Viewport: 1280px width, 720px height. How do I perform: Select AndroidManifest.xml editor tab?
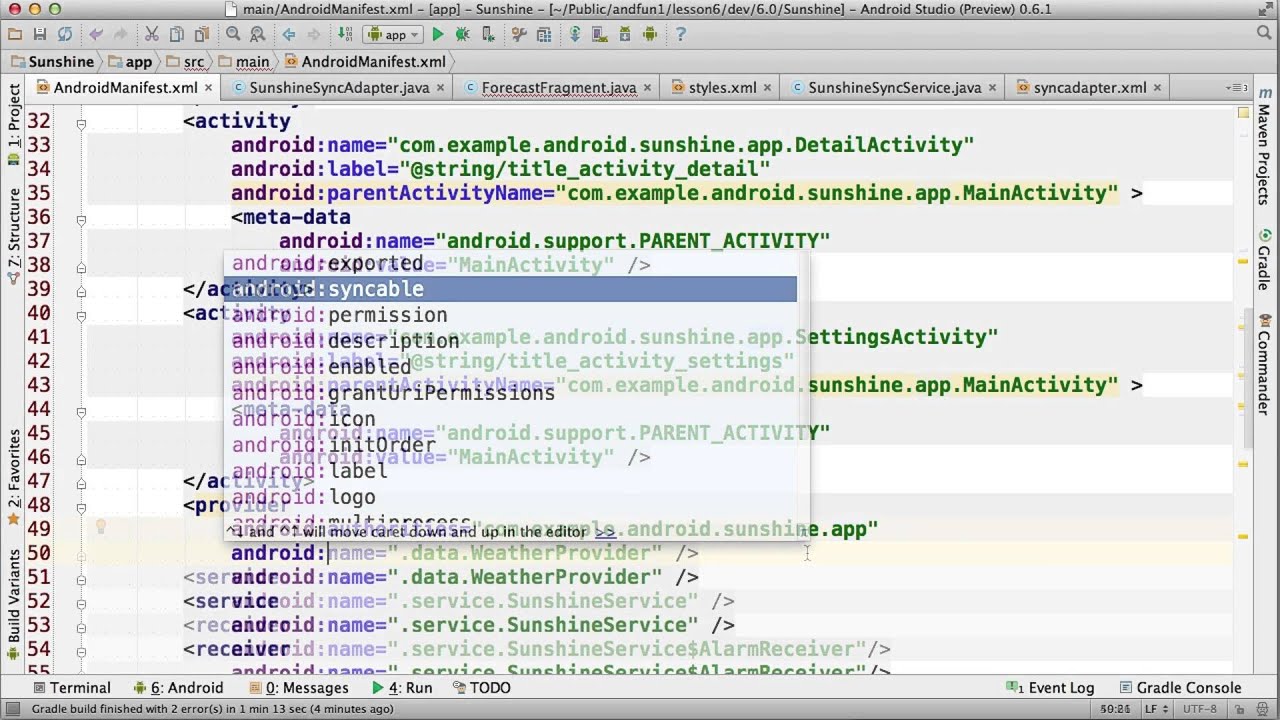(125, 88)
